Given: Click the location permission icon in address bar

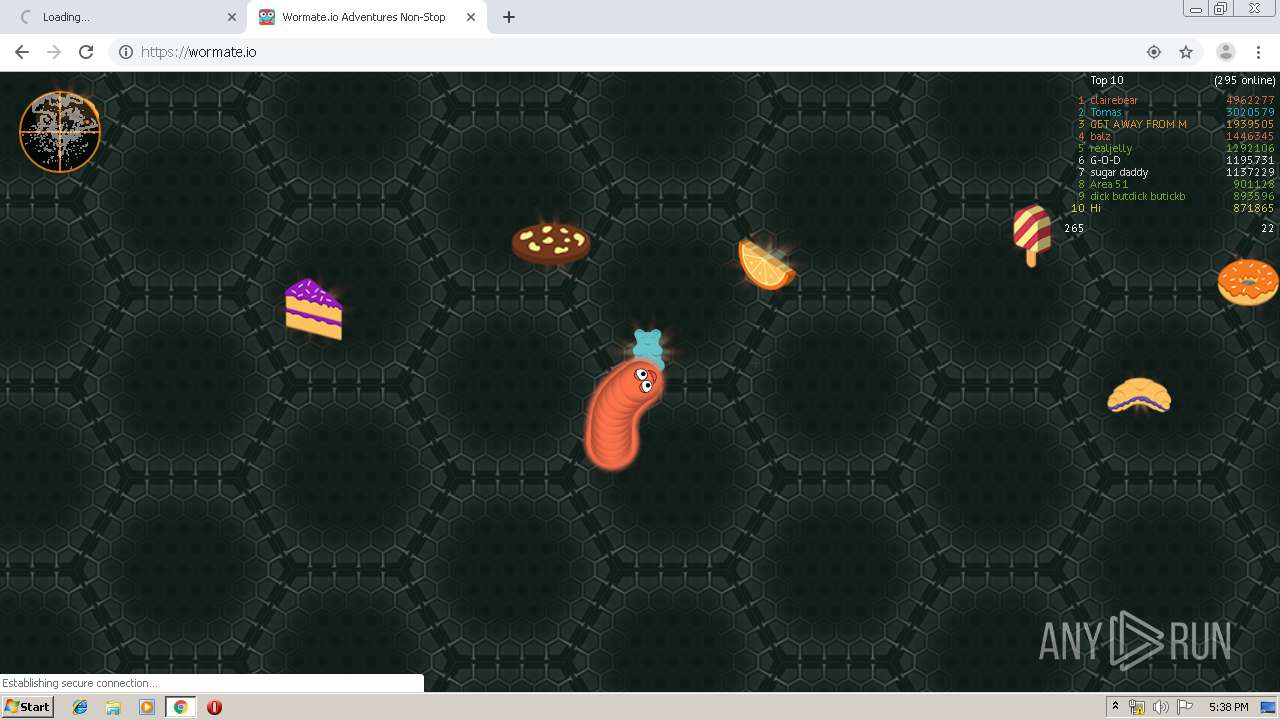Looking at the screenshot, I should click(x=1154, y=52).
